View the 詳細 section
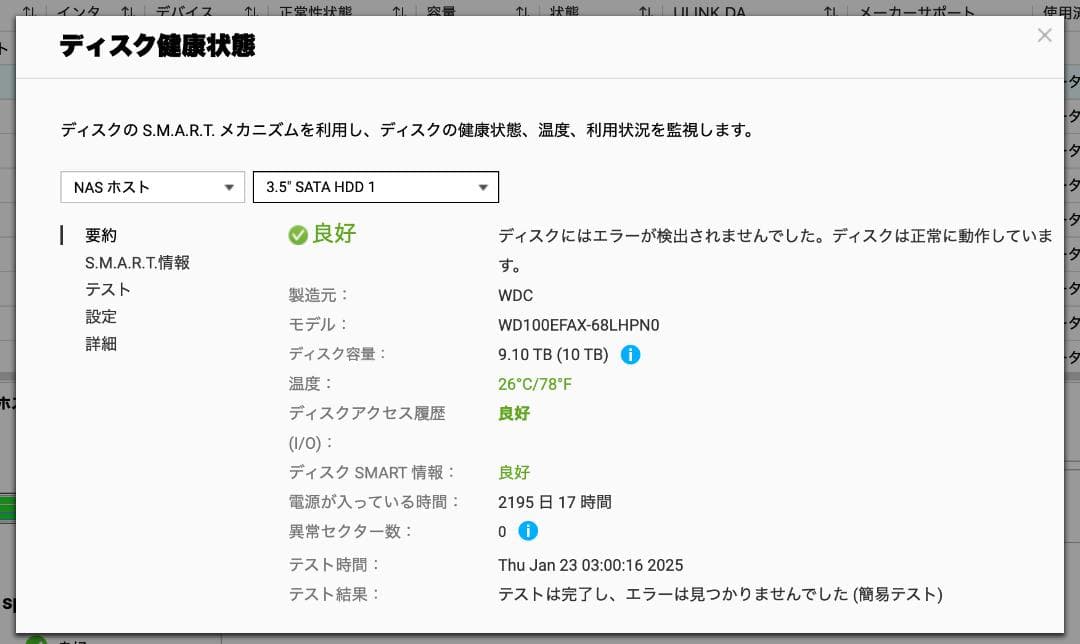The width and height of the screenshot is (1080, 644). (x=101, y=343)
